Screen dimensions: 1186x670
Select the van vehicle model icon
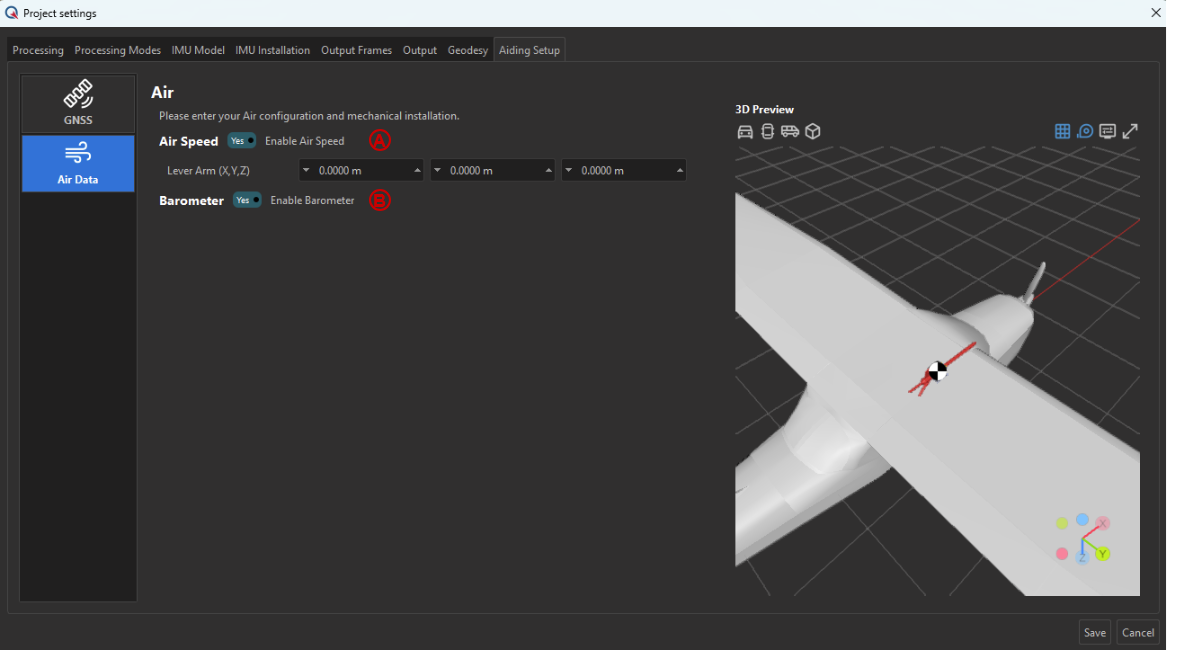789,131
